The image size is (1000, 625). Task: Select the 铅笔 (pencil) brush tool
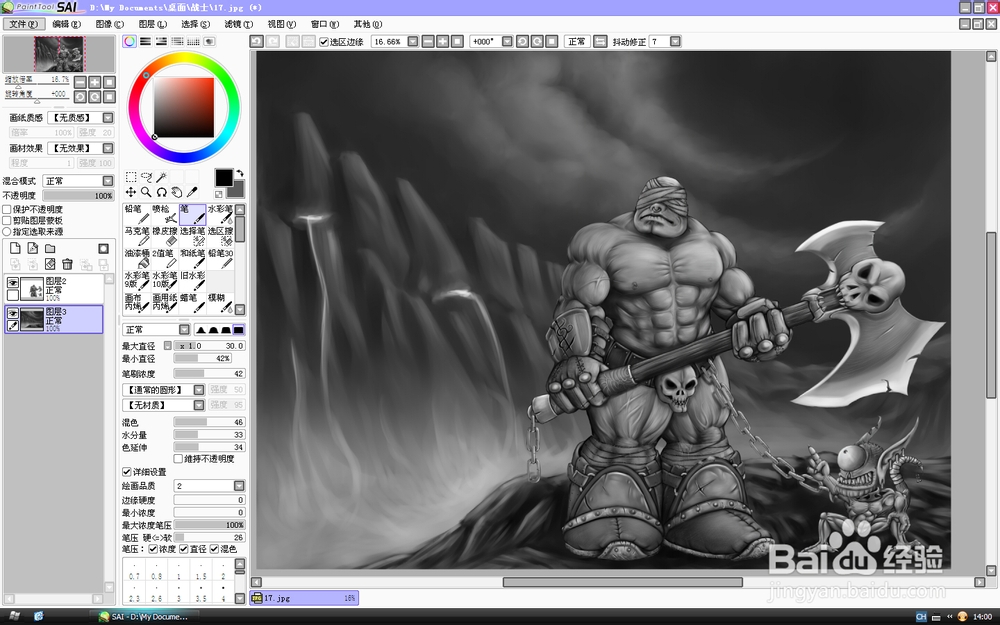pyautogui.click(x=136, y=214)
